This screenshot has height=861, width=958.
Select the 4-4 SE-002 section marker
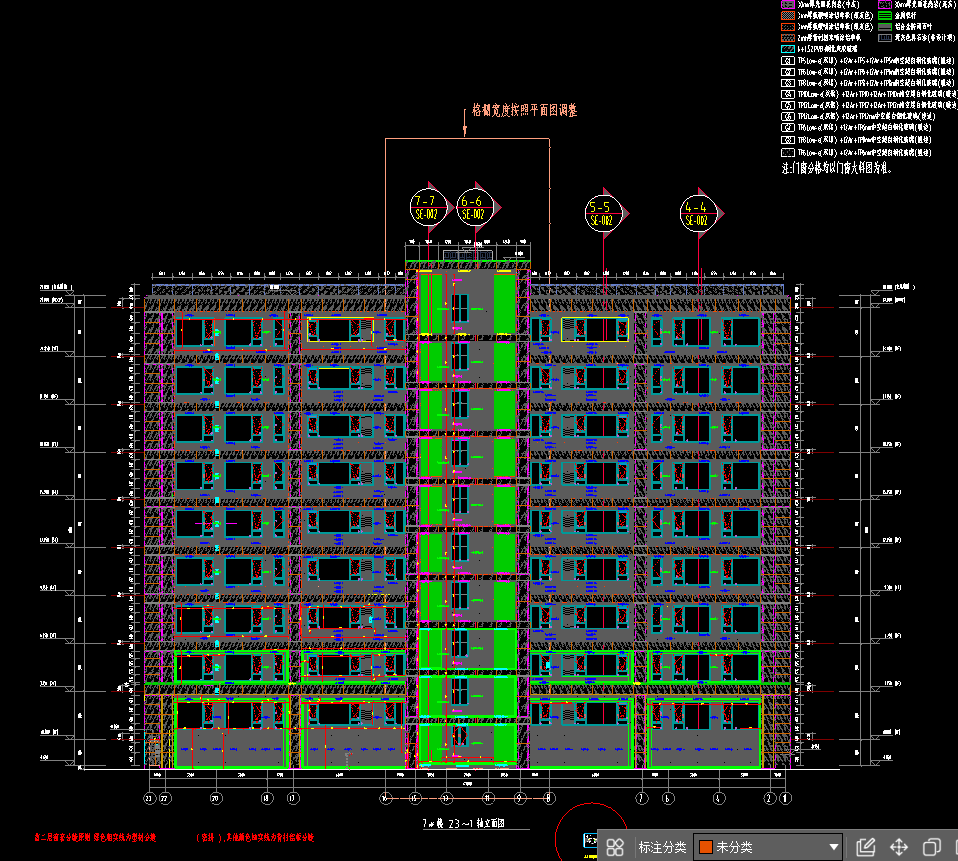[698, 213]
